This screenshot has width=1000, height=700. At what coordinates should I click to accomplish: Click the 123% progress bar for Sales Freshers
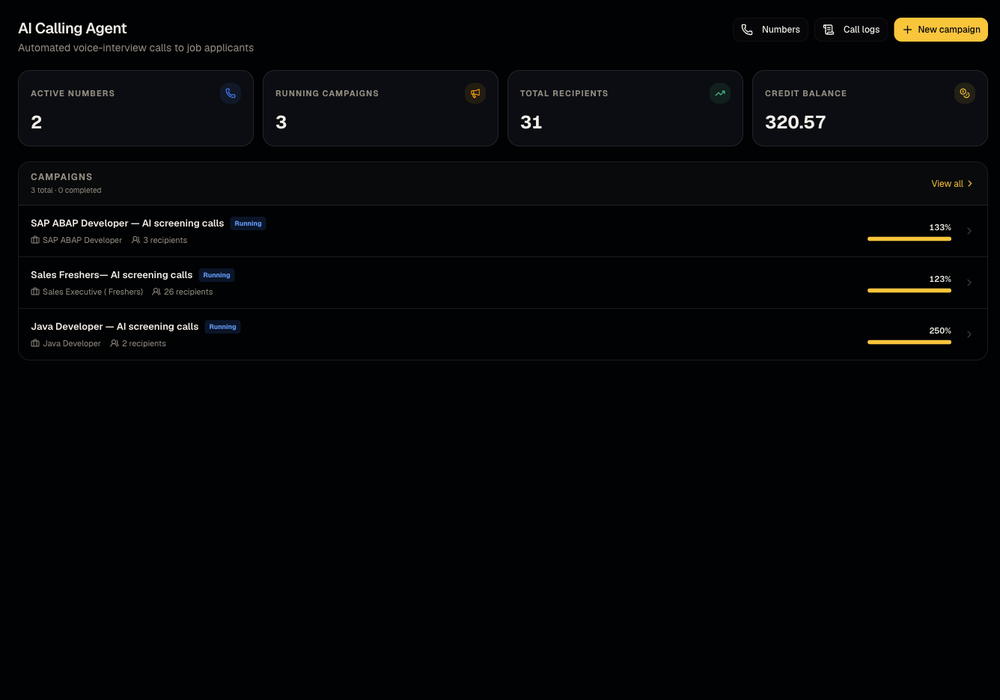click(x=909, y=291)
